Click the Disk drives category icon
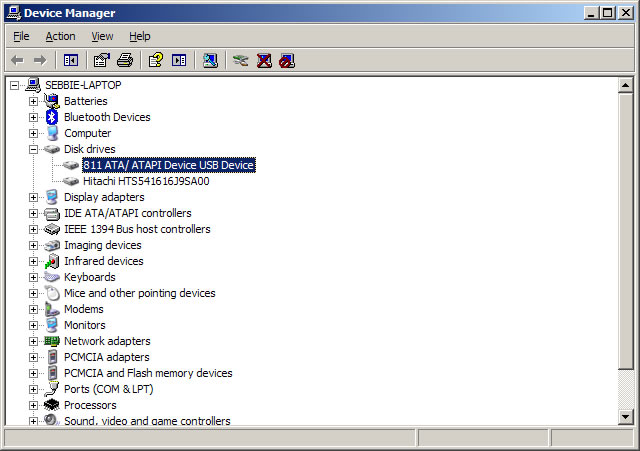Image resolution: width=640 pixels, height=451 pixels. [52, 149]
